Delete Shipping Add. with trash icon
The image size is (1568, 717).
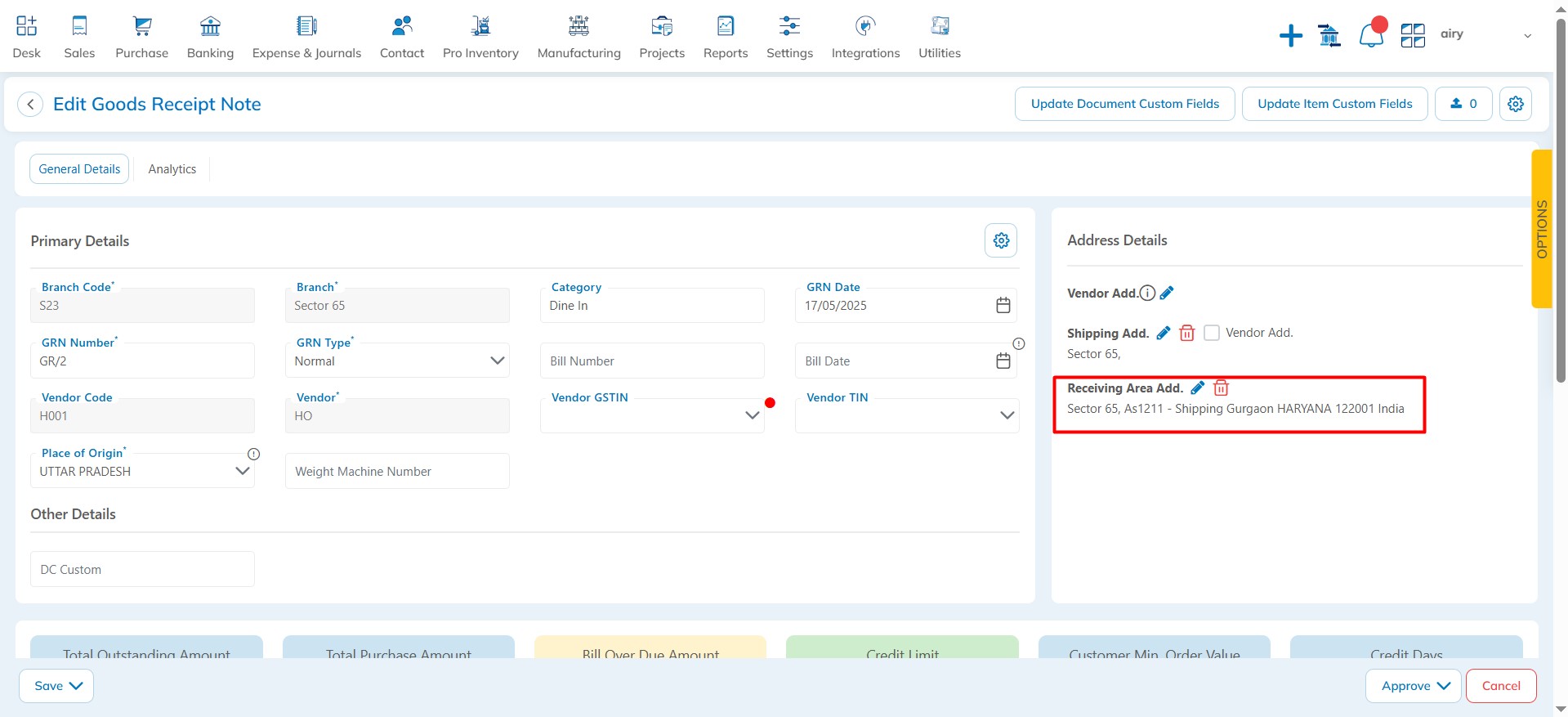[x=1187, y=333]
